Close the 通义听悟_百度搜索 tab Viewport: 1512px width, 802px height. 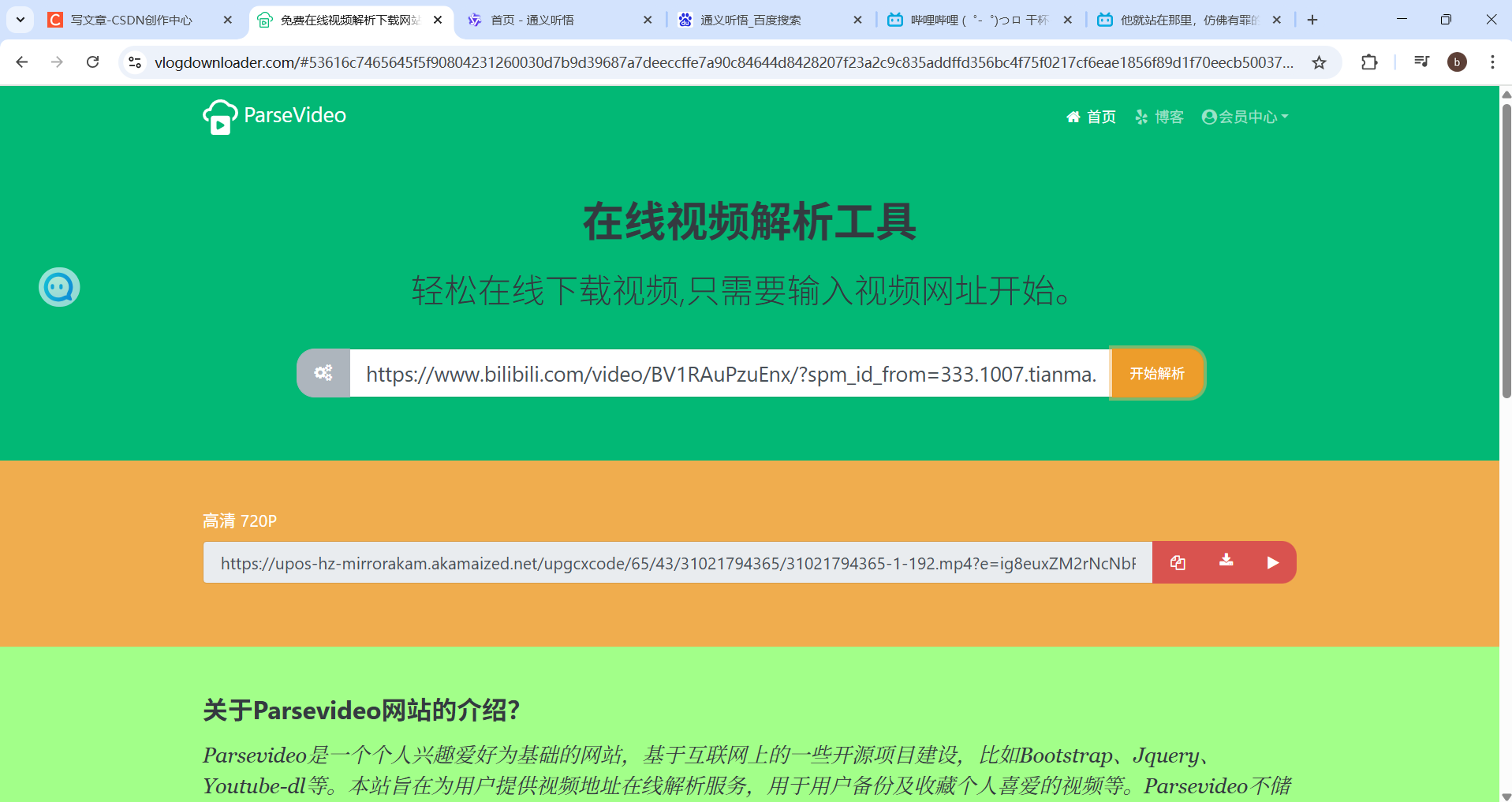(857, 20)
